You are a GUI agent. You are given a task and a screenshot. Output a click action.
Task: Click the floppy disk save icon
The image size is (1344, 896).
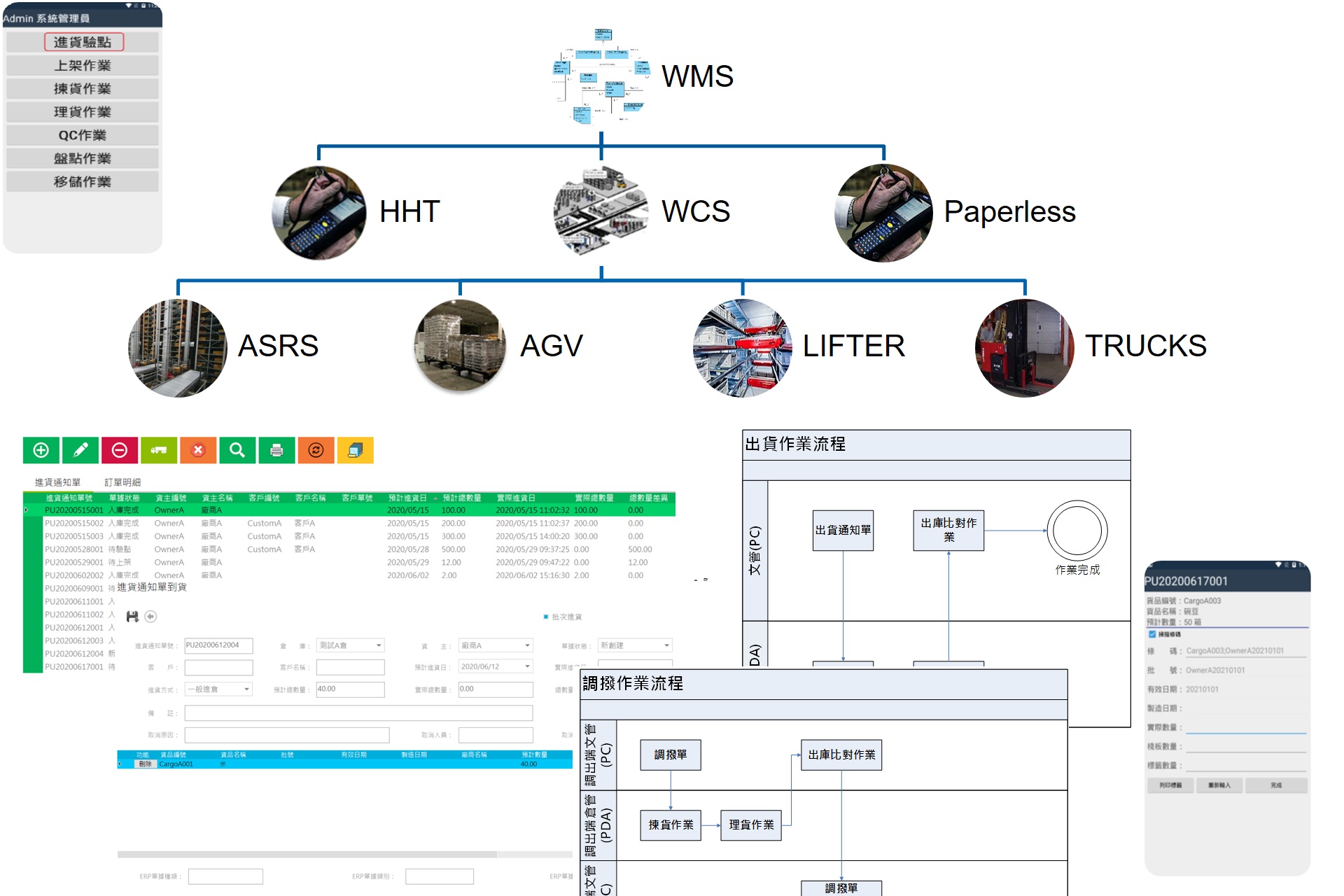pyautogui.click(x=132, y=617)
